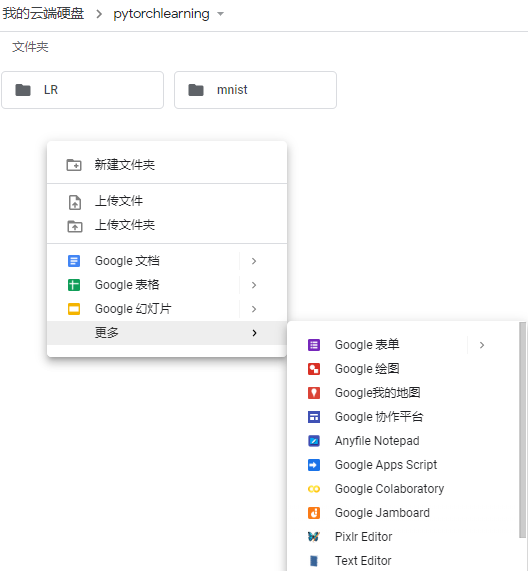
Task: Click the new folder icon in the menu
Action: (74, 165)
